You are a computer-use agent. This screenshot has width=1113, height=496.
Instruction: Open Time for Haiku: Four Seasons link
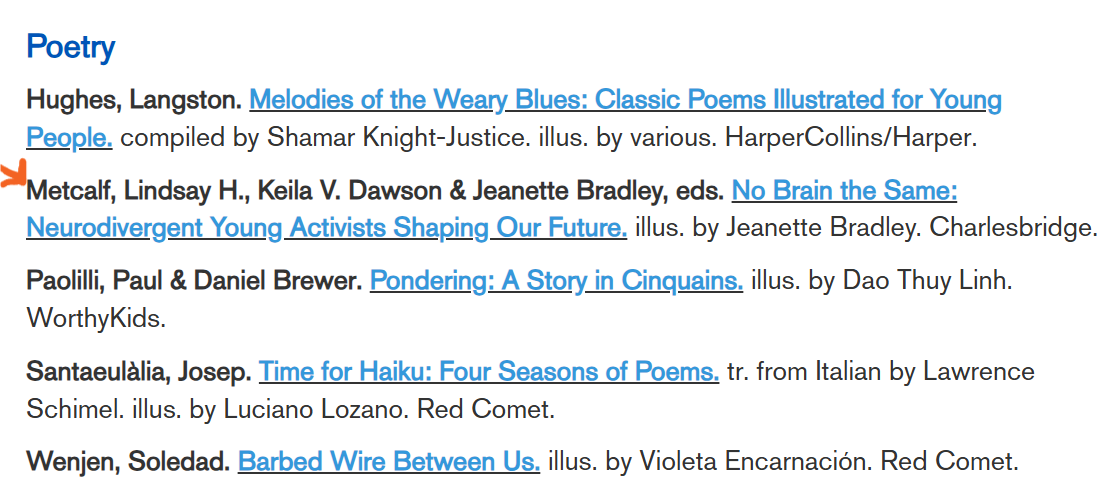(488, 373)
